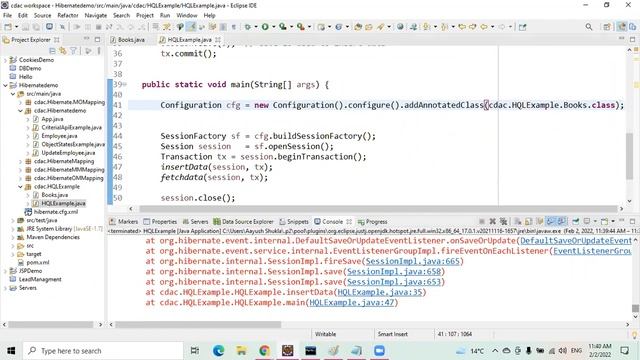
Task: Open the HQLExample.java:47 stack trace link
Action: (x=351, y=302)
